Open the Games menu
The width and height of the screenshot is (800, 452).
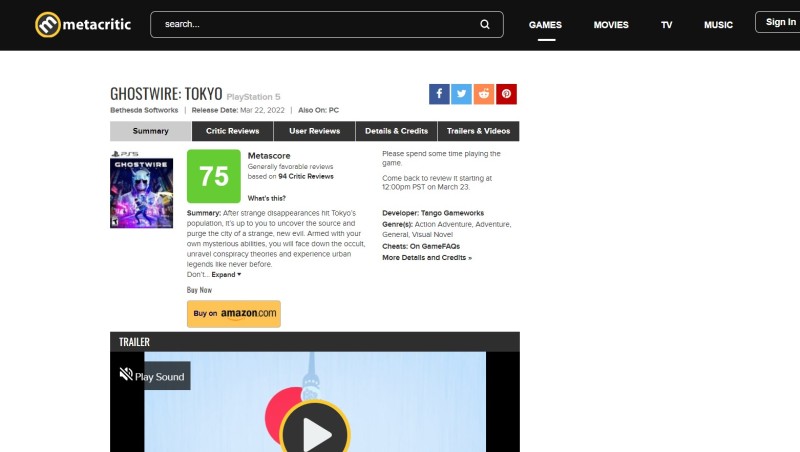click(x=545, y=25)
